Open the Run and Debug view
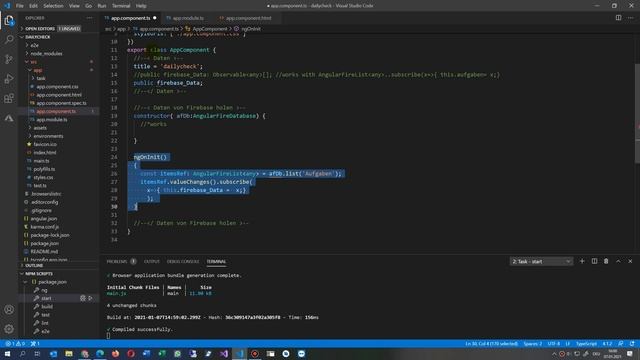 click(x=9, y=79)
